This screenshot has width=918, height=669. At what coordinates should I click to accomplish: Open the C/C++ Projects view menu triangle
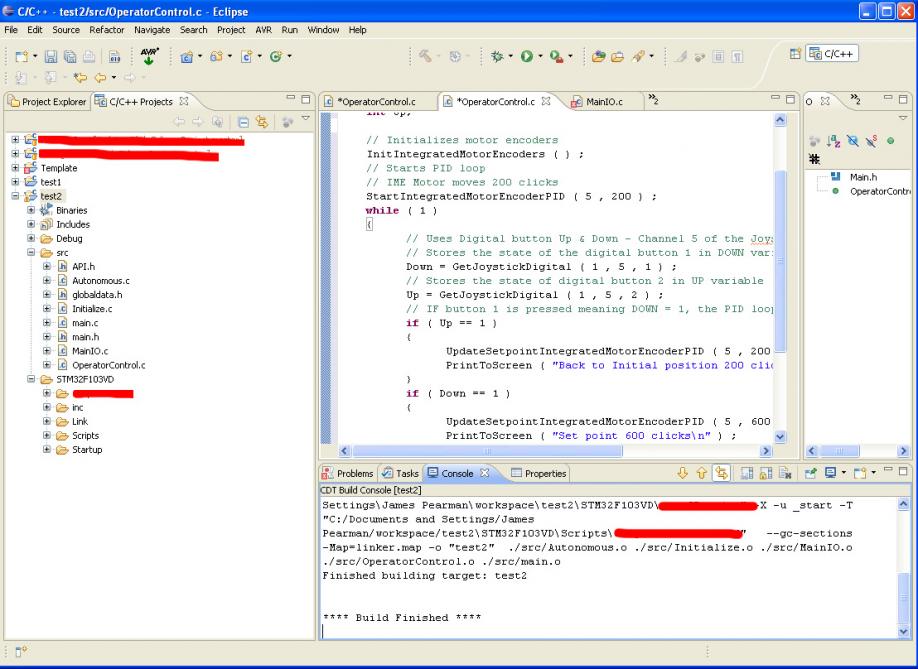(306, 119)
